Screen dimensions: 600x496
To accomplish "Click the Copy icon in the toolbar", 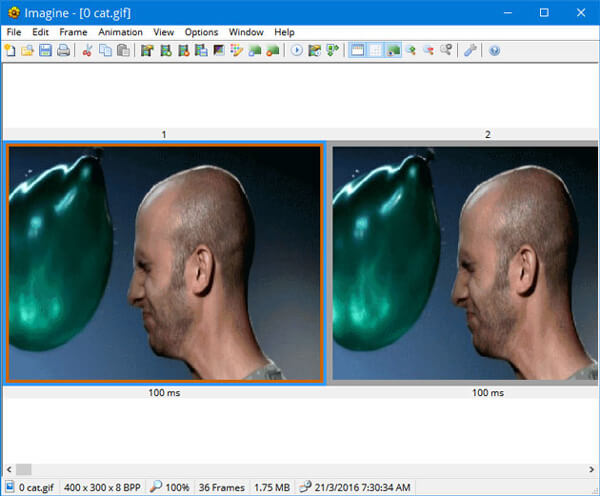I will [105, 50].
